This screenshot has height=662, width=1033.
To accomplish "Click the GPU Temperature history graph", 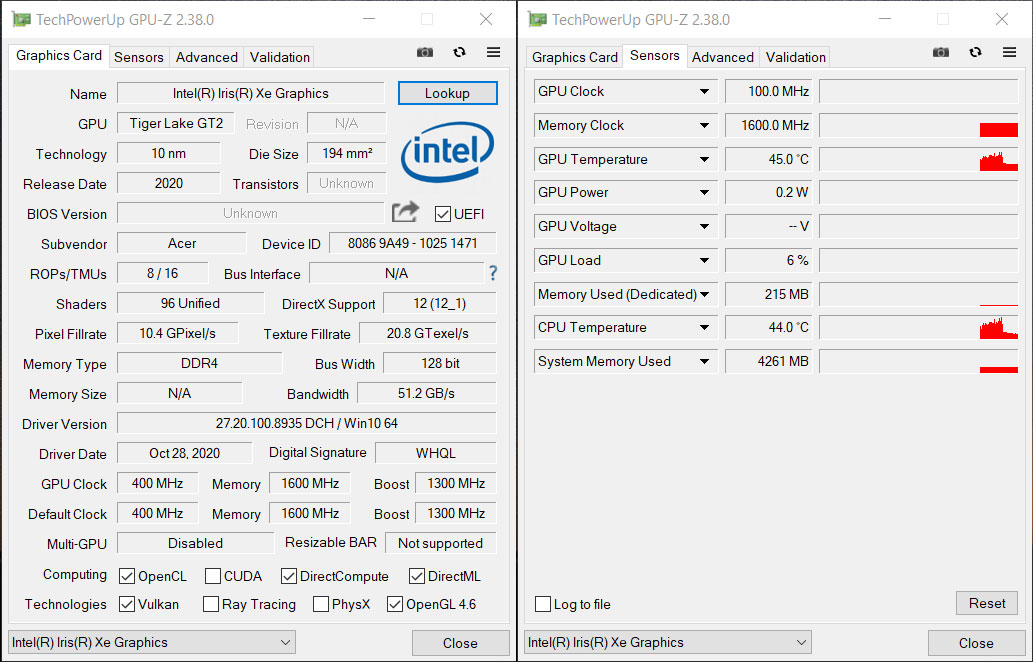I will (x=918, y=159).
